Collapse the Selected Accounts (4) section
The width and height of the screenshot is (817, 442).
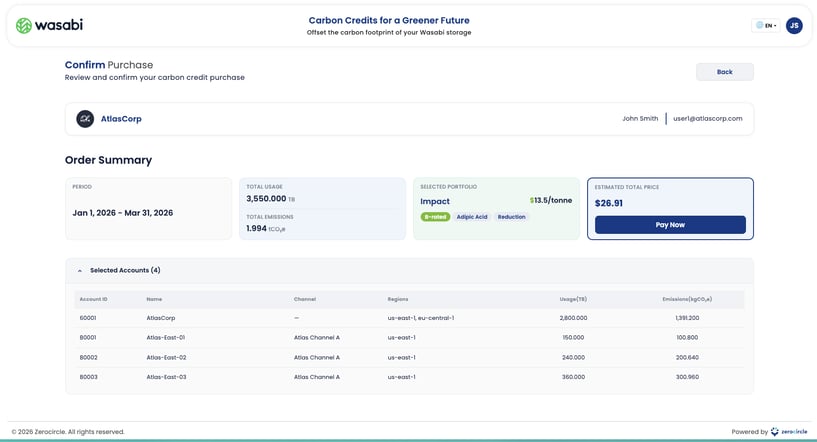tap(80, 271)
